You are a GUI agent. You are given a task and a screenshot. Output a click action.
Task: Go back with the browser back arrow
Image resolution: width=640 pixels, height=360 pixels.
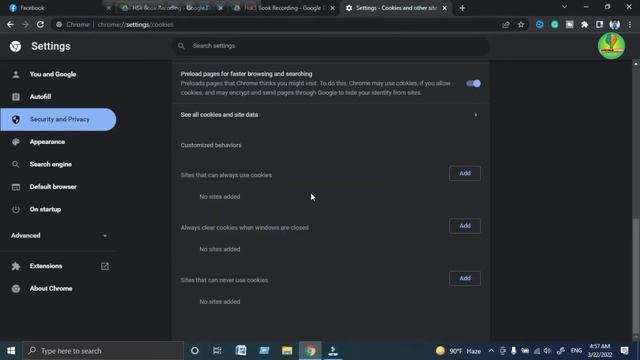tap(10, 24)
